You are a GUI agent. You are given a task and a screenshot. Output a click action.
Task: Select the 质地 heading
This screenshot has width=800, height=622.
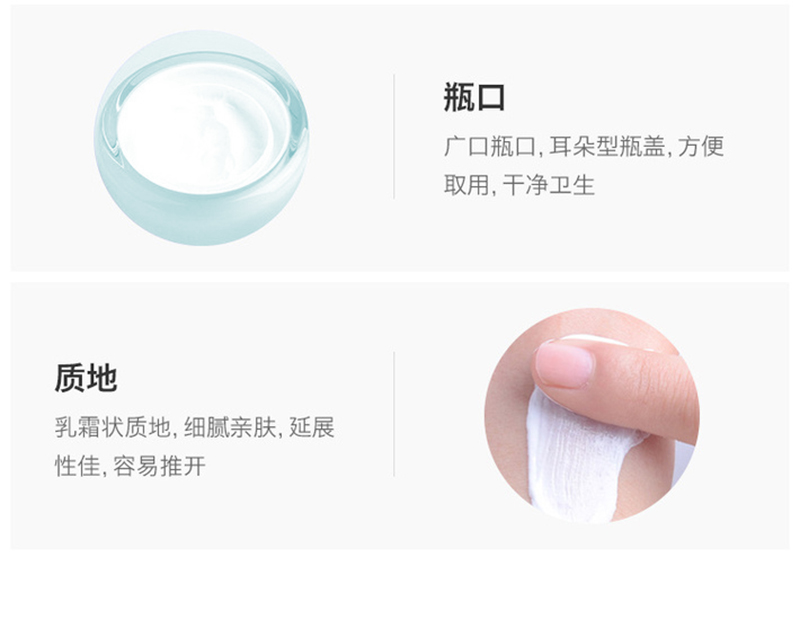[86, 378]
